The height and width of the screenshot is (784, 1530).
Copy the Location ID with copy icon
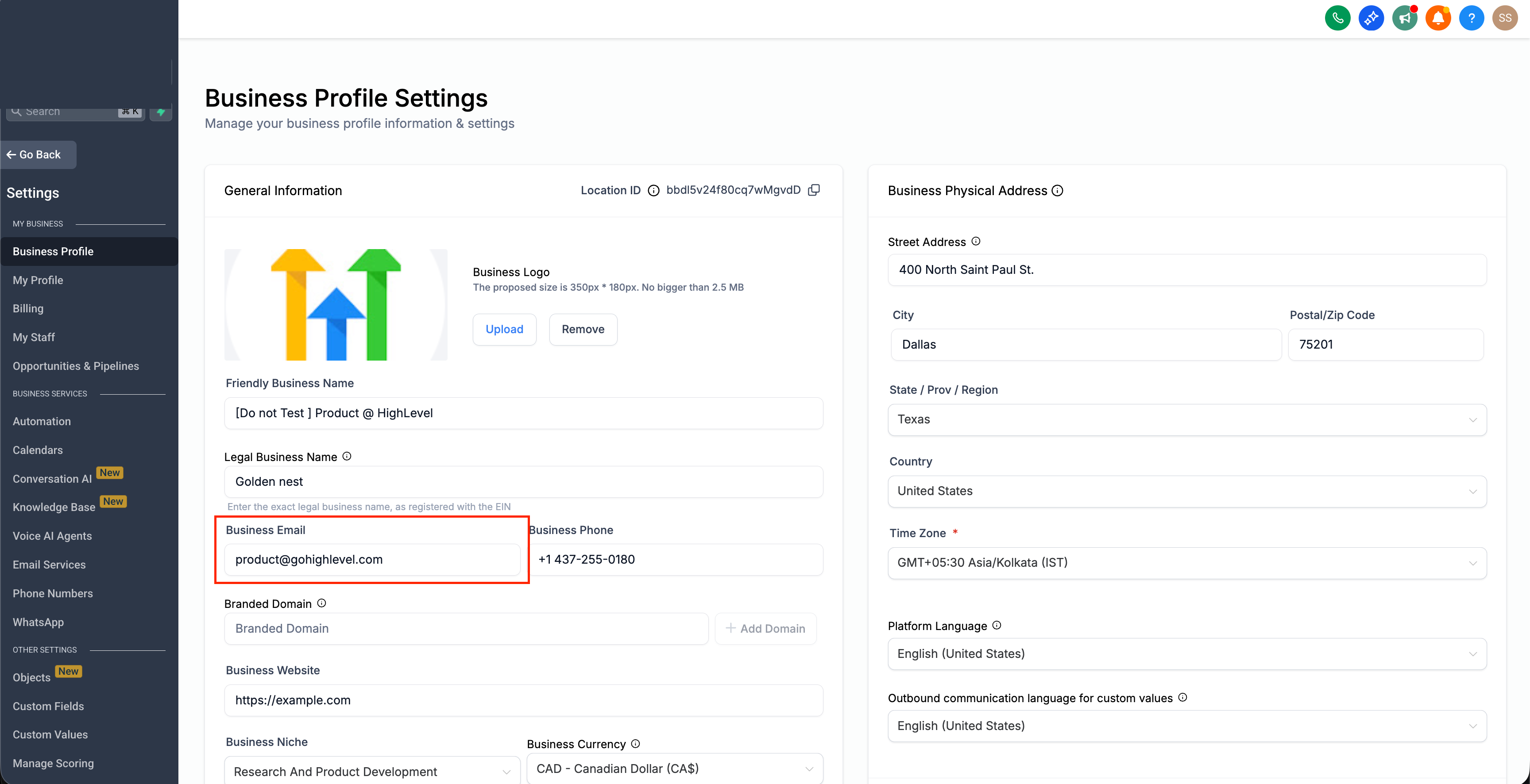click(x=814, y=190)
